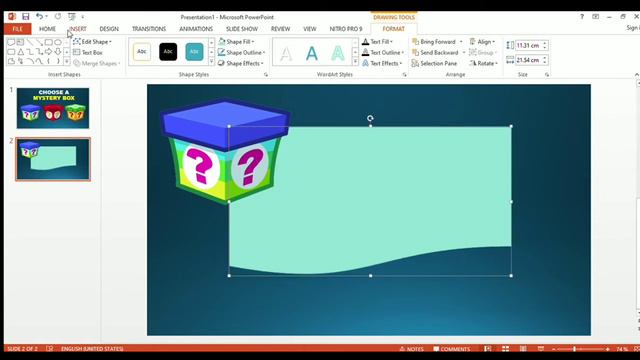The image size is (640, 360).
Task: Open Align dropdown
Action: tap(482, 42)
